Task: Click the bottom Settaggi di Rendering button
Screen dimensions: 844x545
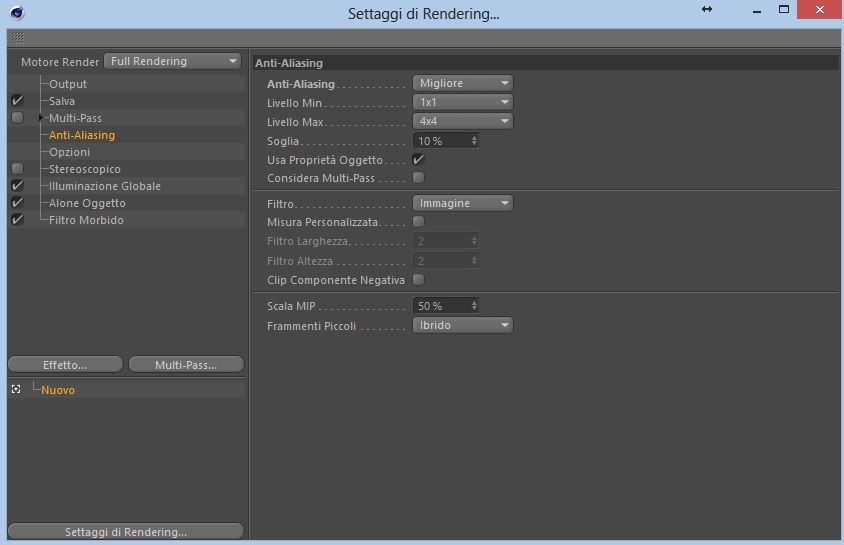Action: pos(126,532)
